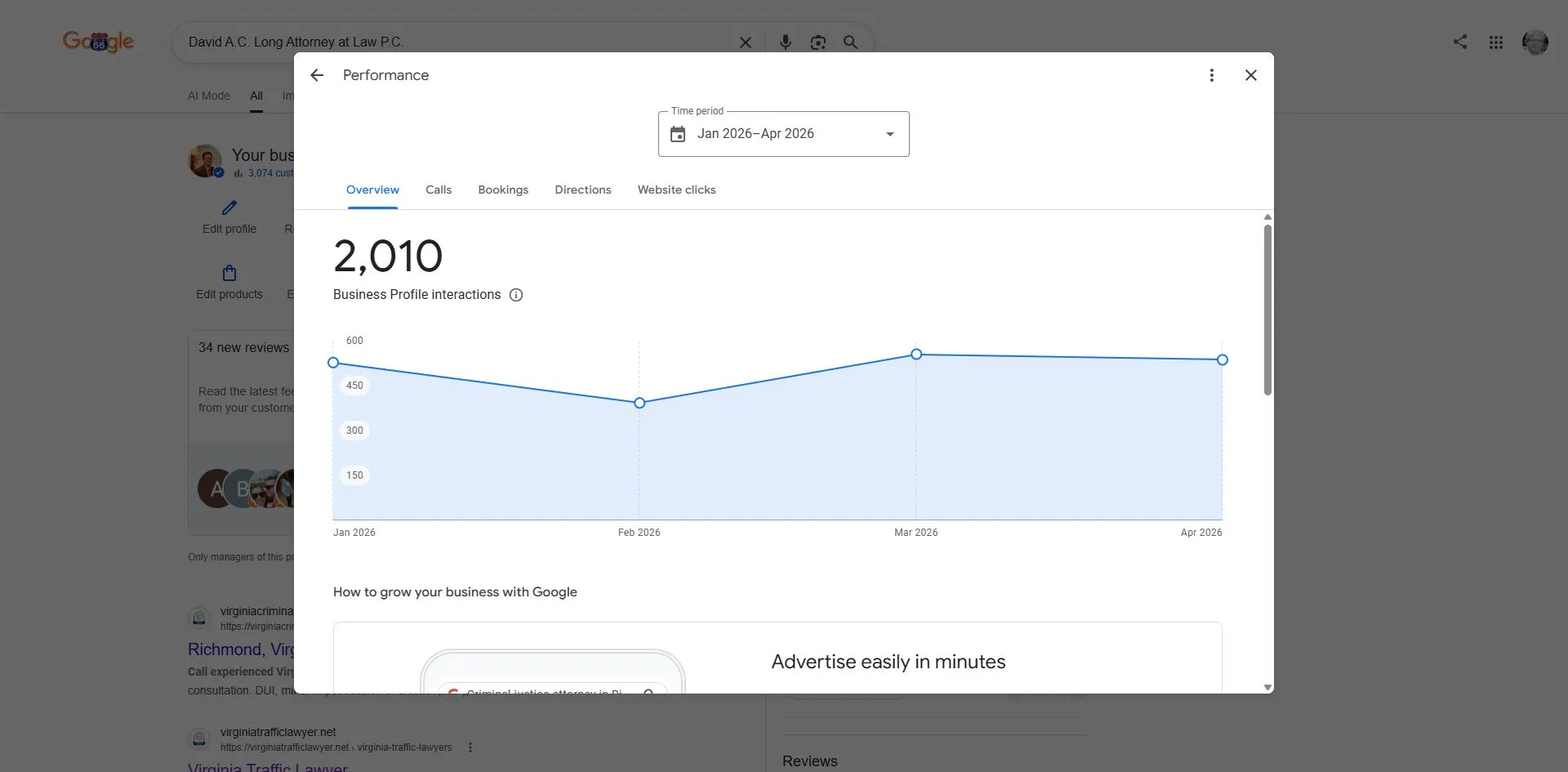Click the Reviews heading in background page

(810, 761)
